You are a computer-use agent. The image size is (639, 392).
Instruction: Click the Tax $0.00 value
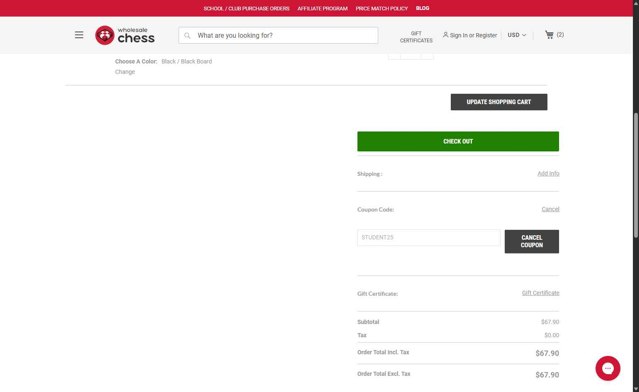click(x=551, y=335)
